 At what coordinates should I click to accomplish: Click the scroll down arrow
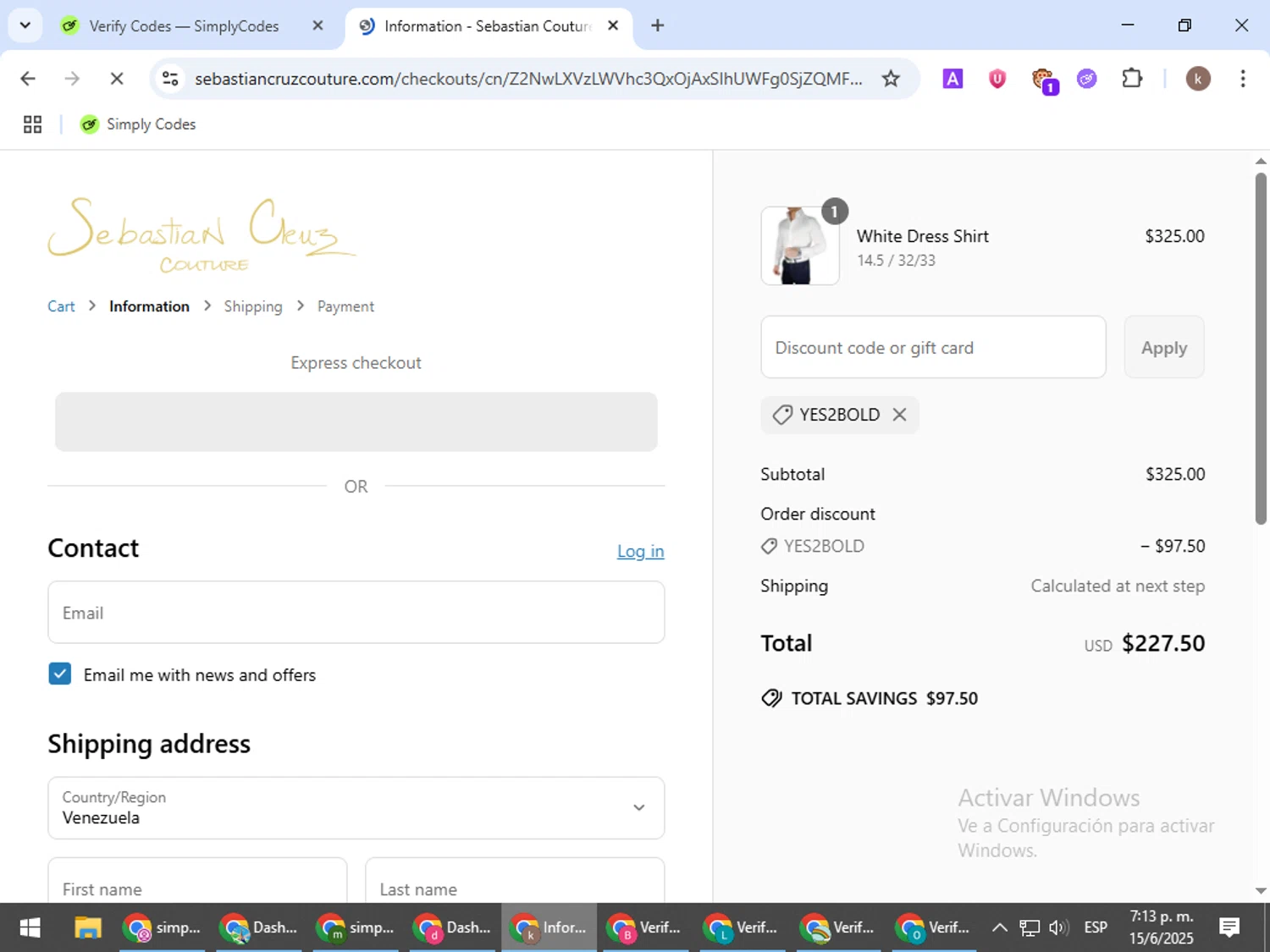pyautogui.click(x=1261, y=890)
